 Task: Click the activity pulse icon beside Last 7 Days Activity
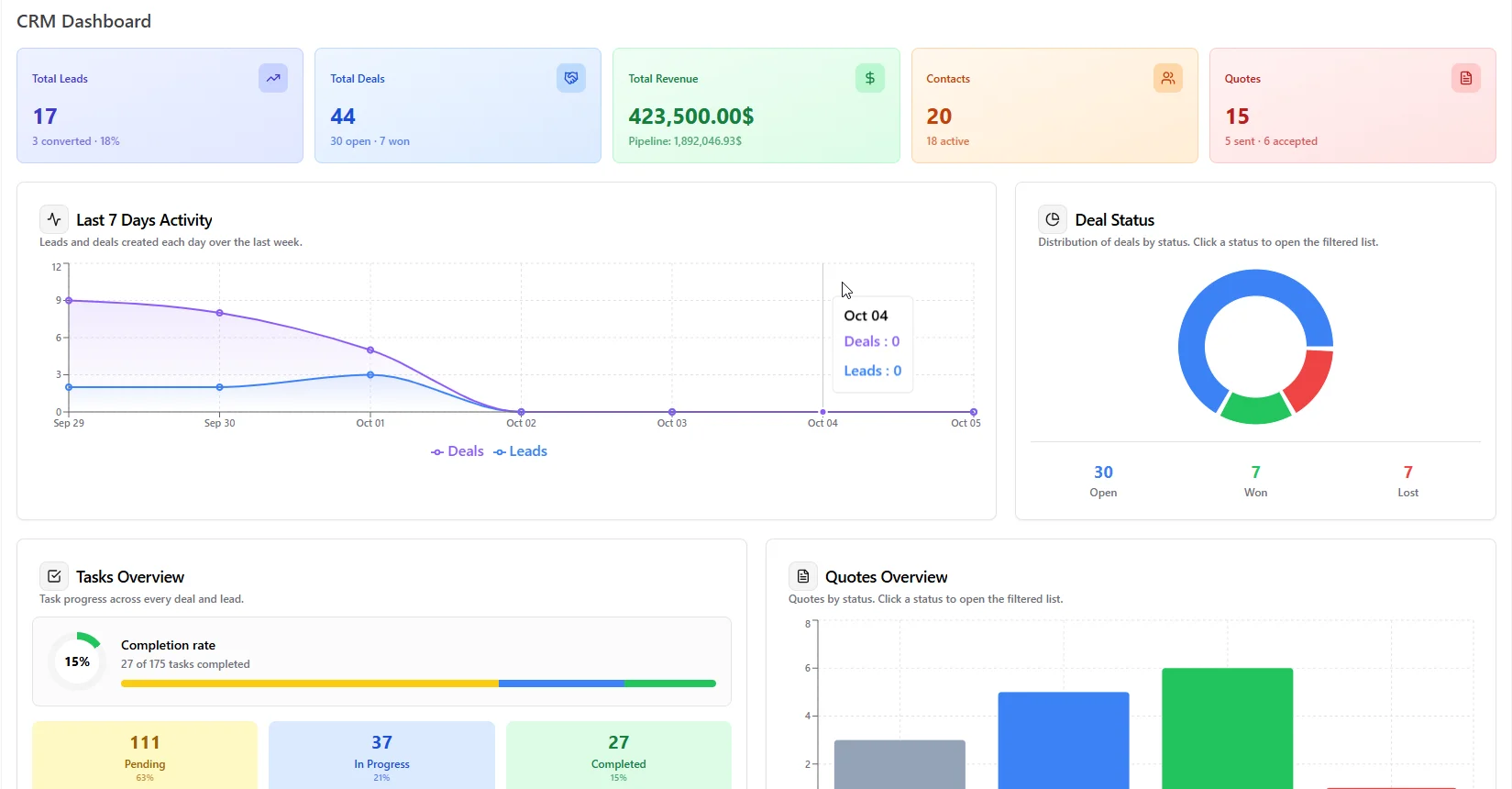point(54,219)
